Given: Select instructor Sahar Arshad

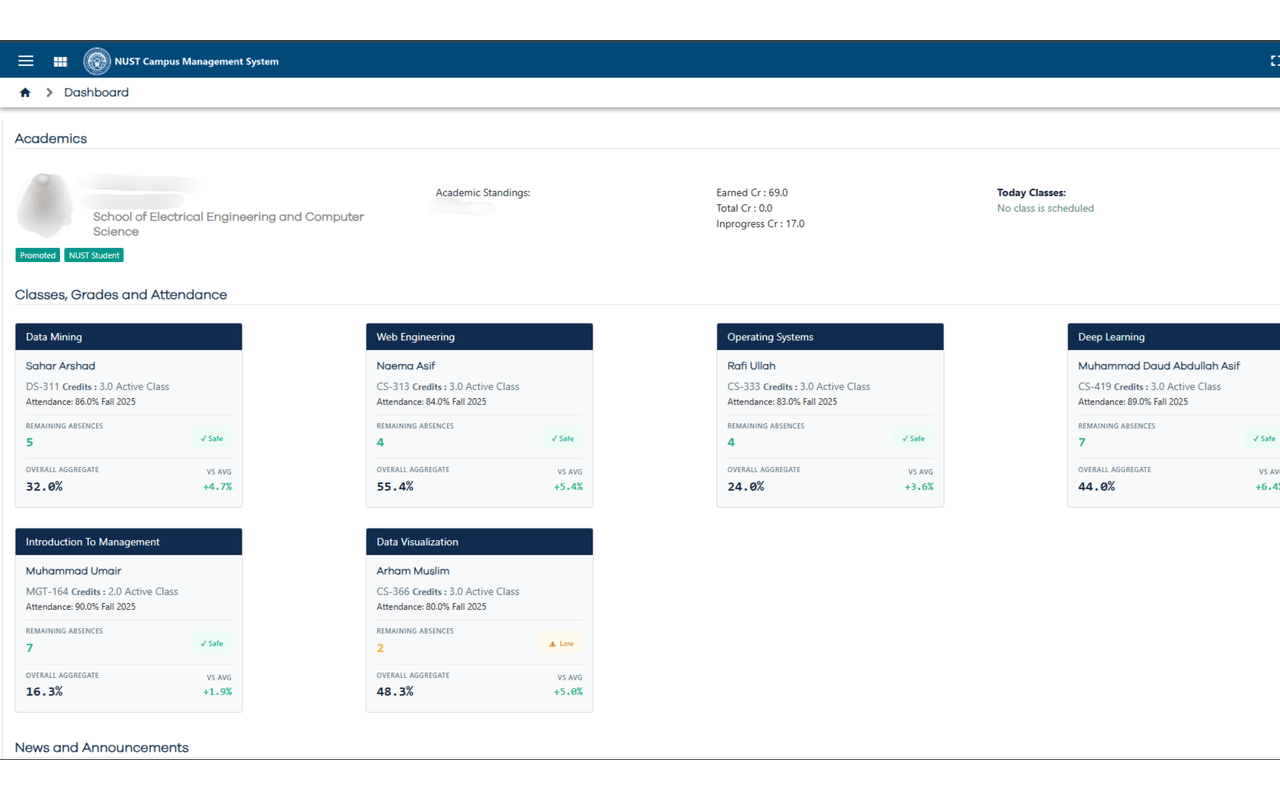Looking at the screenshot, I should 61,366.
